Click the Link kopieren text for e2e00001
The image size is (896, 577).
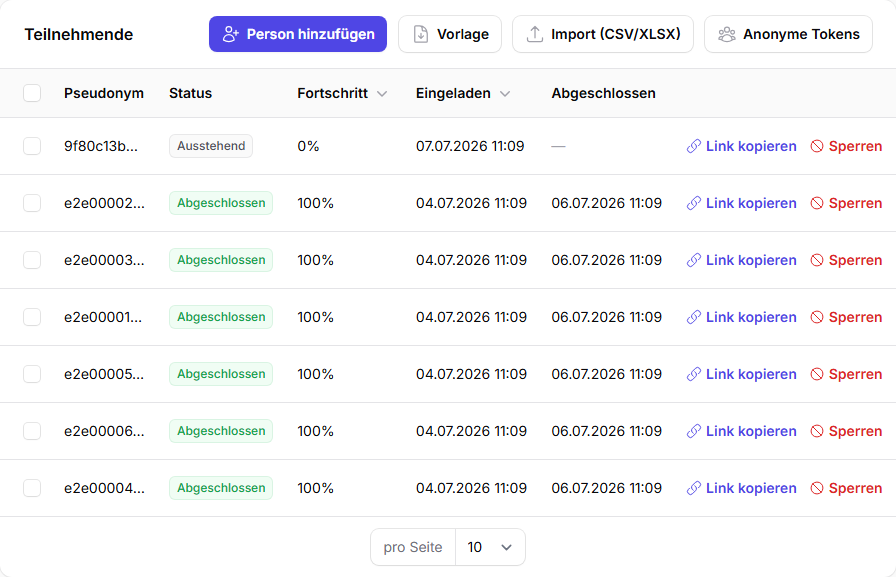751,318
